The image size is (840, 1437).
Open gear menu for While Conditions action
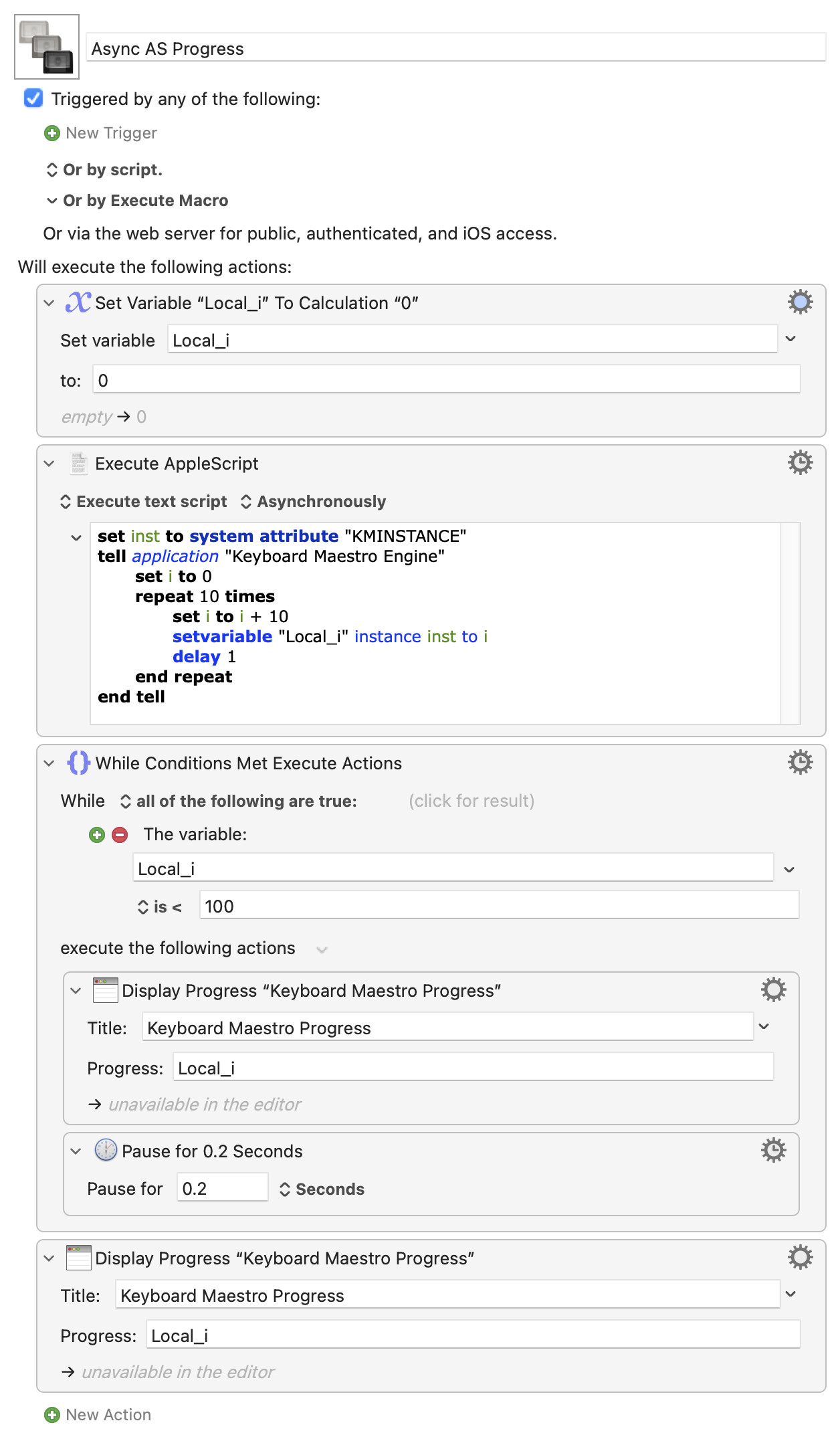click(800, 763)
